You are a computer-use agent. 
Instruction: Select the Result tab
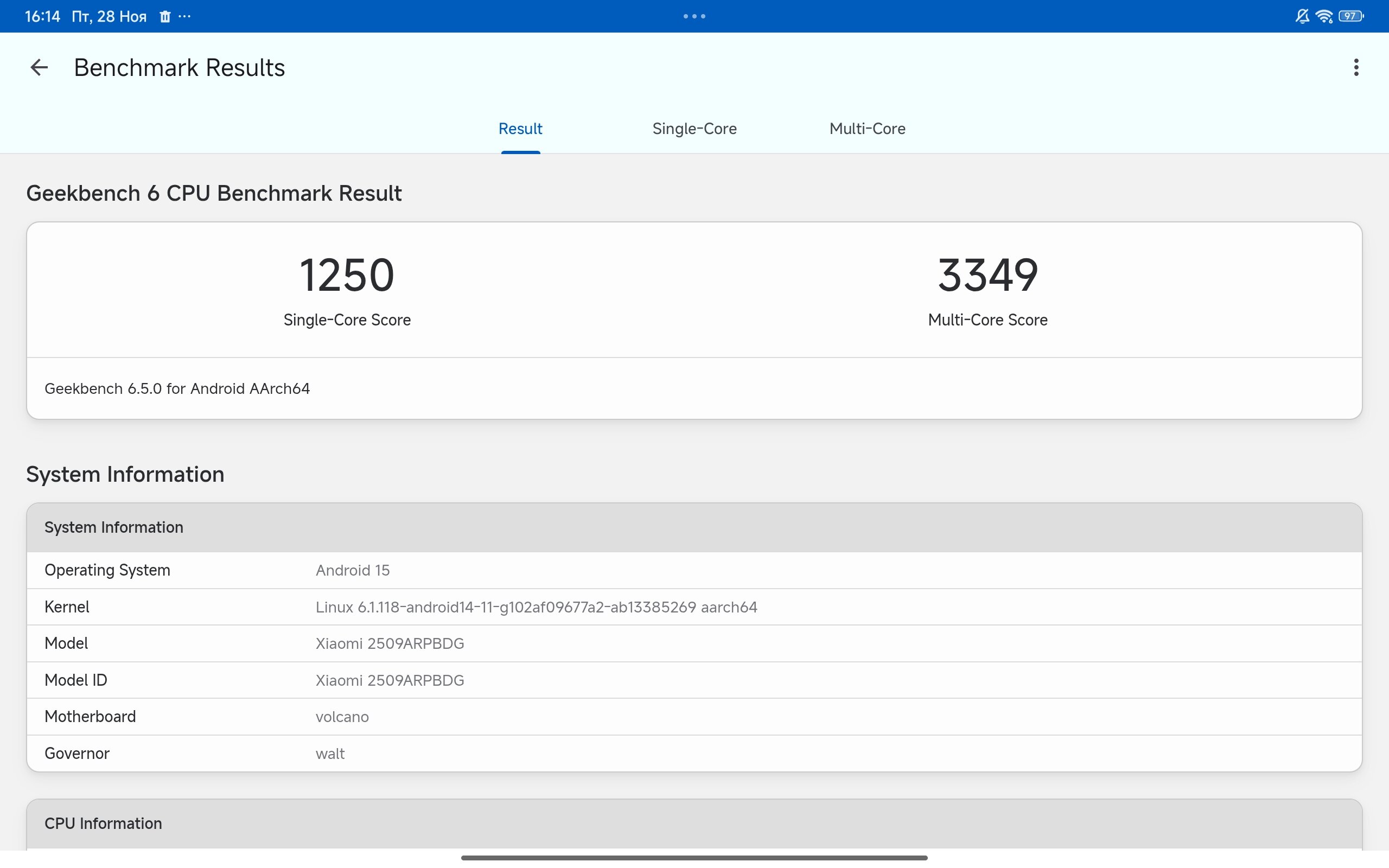520,129
